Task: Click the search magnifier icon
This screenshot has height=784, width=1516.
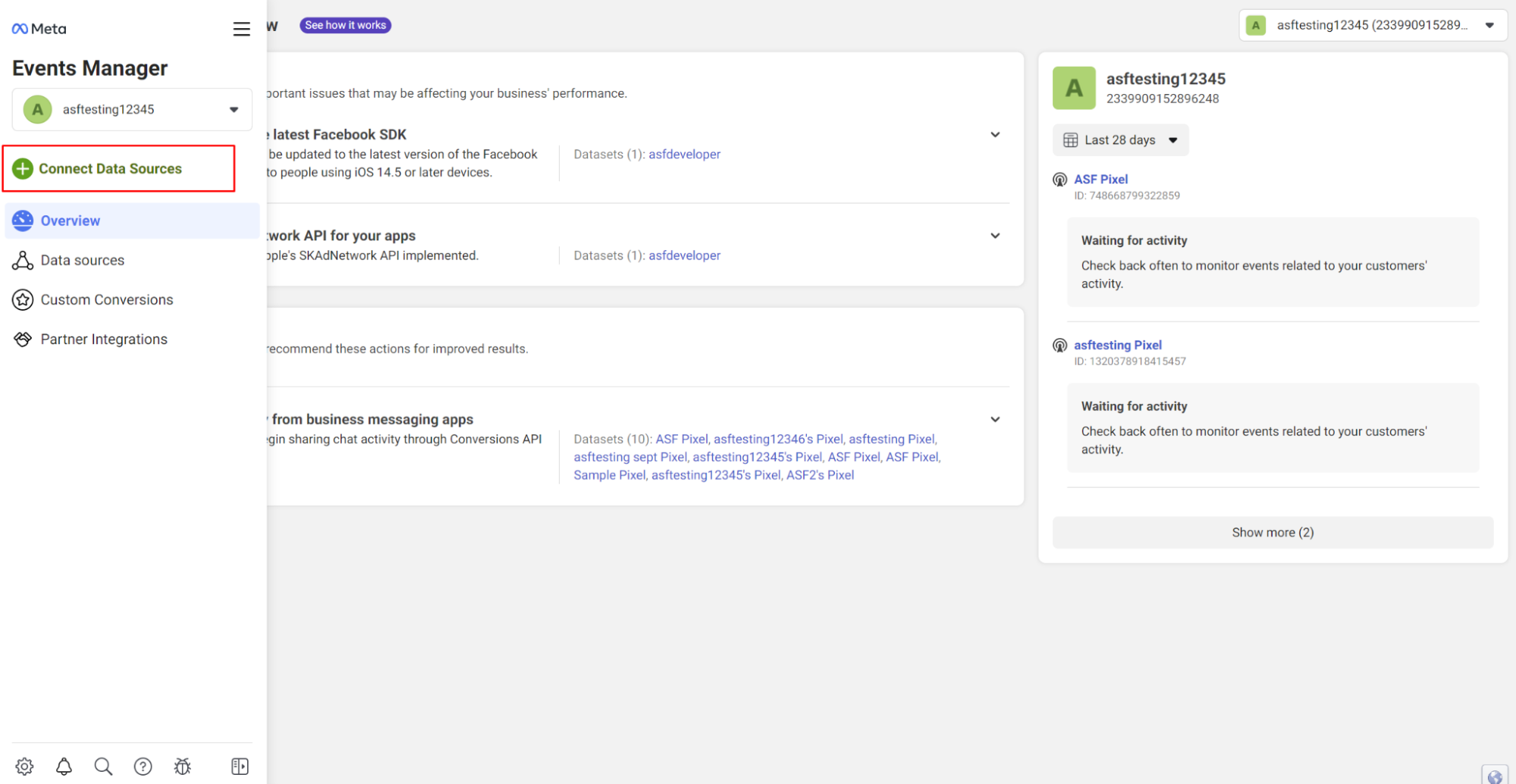Action: [x=103, y=766]
